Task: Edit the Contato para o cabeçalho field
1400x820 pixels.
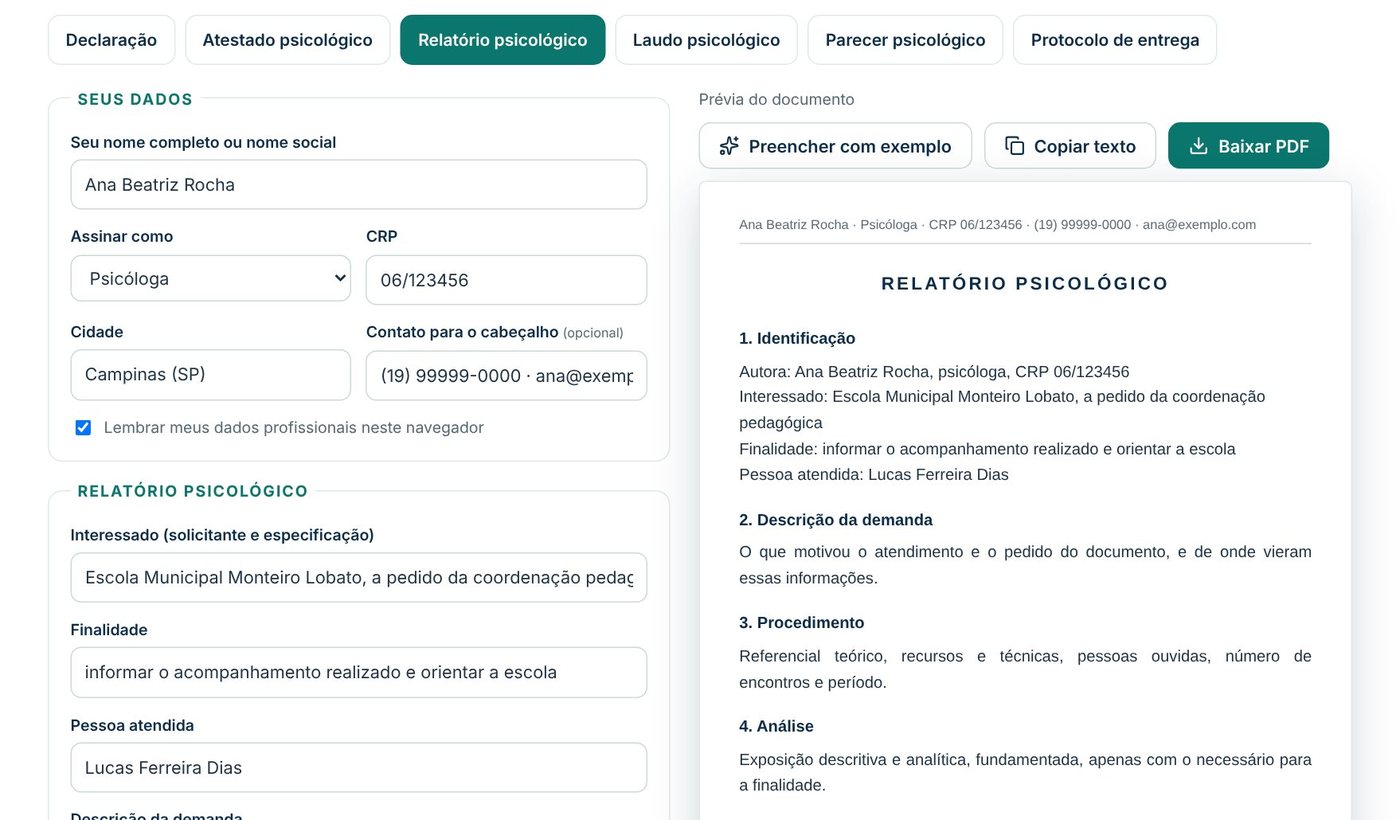Action: pyautogui.click(x=506, y=375)
